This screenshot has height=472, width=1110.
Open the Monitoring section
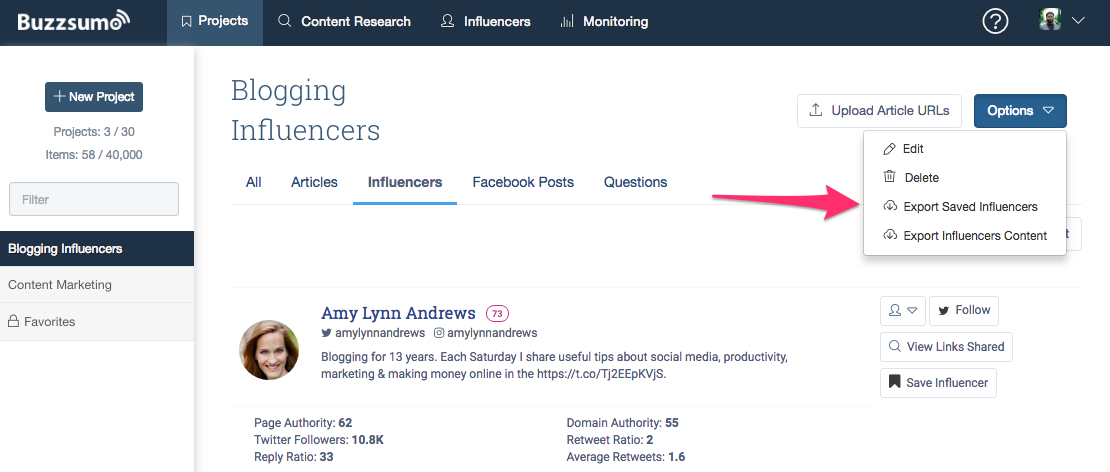pos(603,21)
